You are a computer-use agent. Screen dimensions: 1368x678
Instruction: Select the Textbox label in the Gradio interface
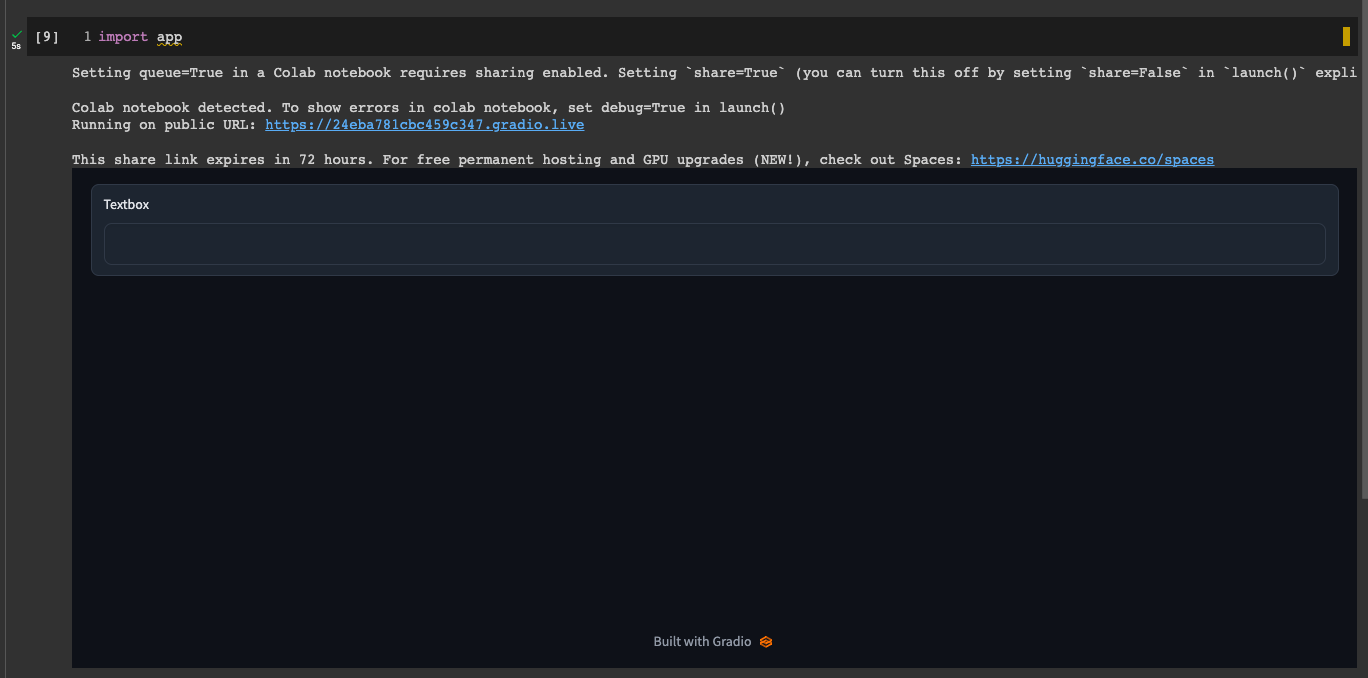click(x=126, y=204)
